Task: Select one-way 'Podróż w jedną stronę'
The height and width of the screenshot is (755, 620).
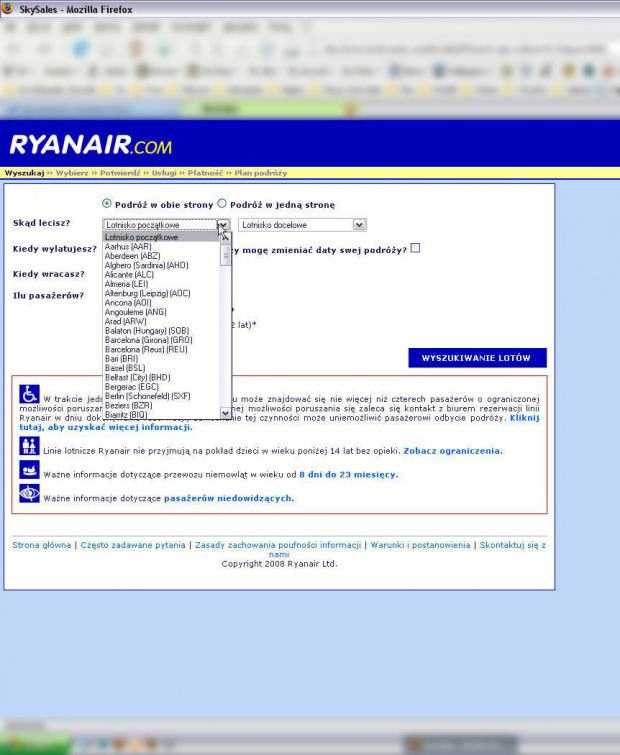Action: [x=222, y=204]
